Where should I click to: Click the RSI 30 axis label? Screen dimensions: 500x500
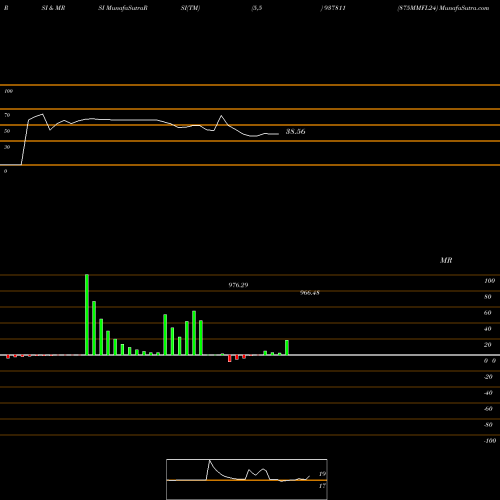7,147
